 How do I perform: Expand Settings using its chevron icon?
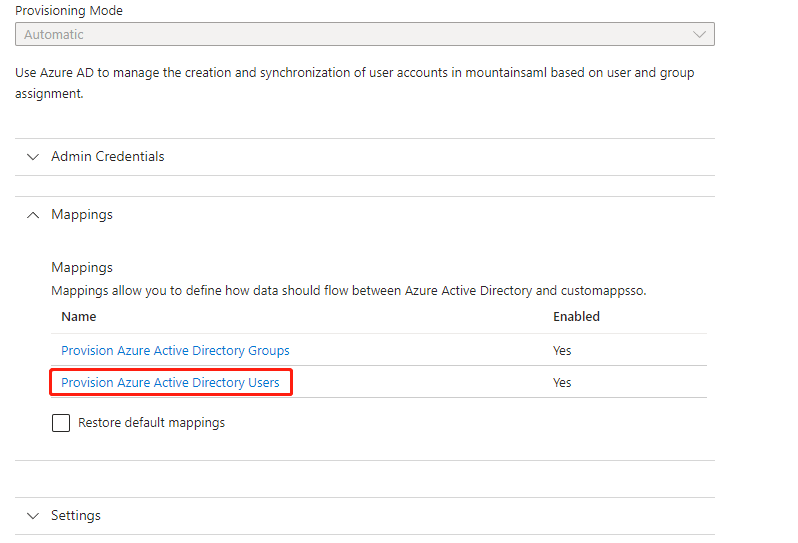[33, 516]
